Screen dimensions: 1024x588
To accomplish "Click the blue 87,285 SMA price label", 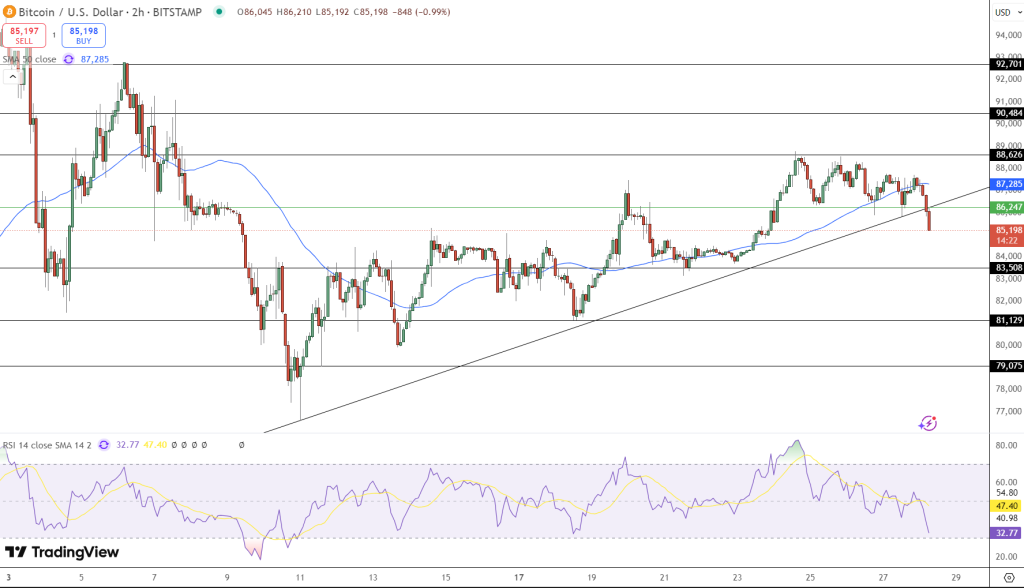I will click(x=1008, y=184).
